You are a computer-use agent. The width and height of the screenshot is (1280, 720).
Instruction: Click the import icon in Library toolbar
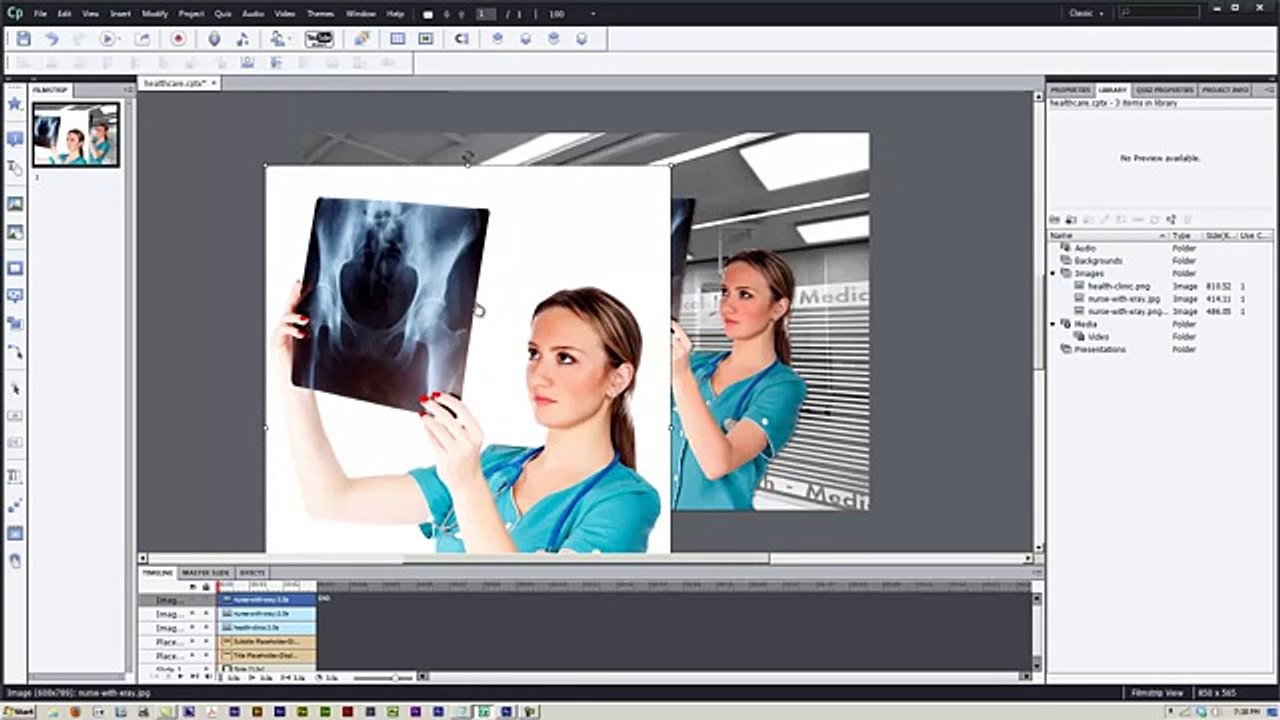click(1071, 219)
